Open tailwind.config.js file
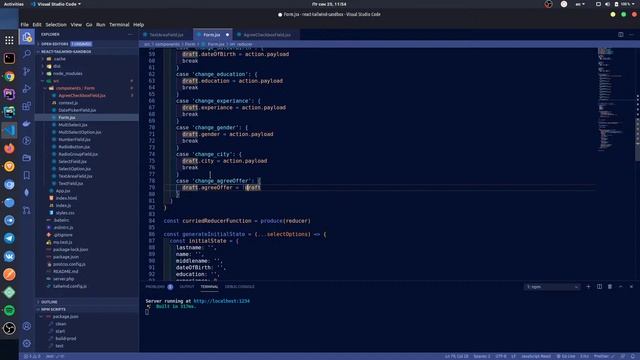 (x=70, y=286)
